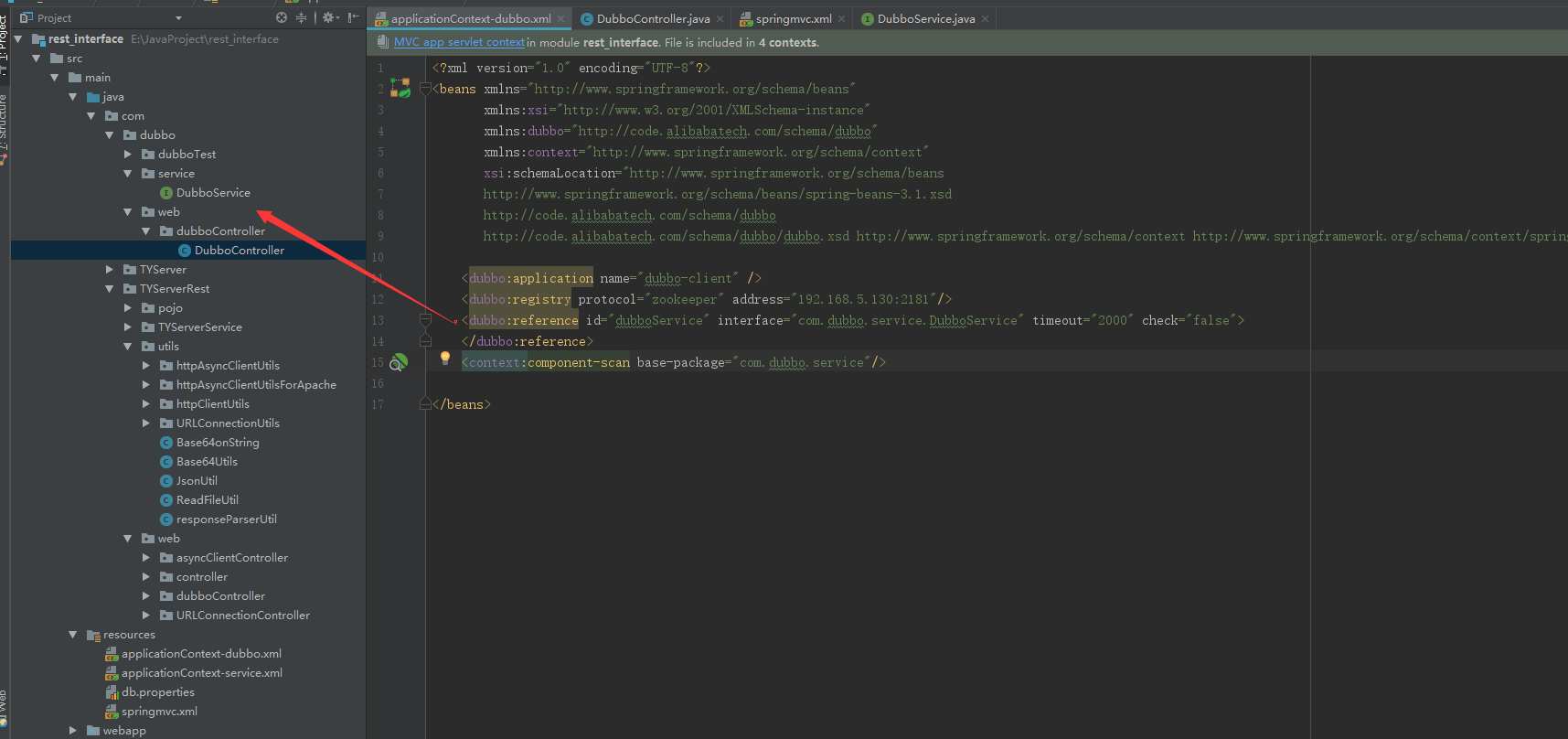The image size is (1568, 739).
Task: Open applicationContext-service.xml in resources
Action: tap(194, 673)
